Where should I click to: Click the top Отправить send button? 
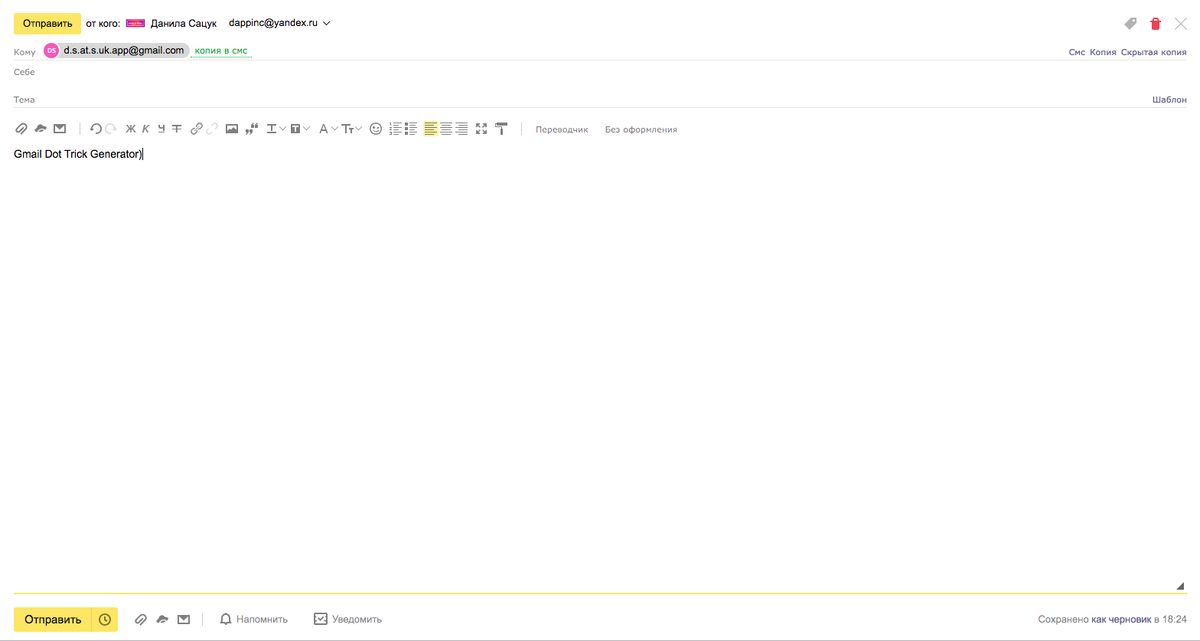coord(47,23)
